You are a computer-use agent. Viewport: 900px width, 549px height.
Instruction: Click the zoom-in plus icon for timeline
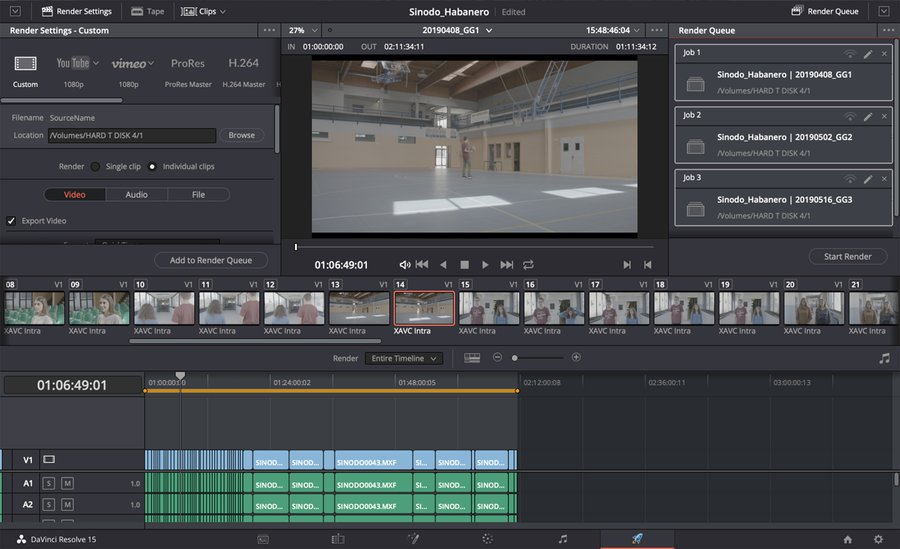(576, 358)
